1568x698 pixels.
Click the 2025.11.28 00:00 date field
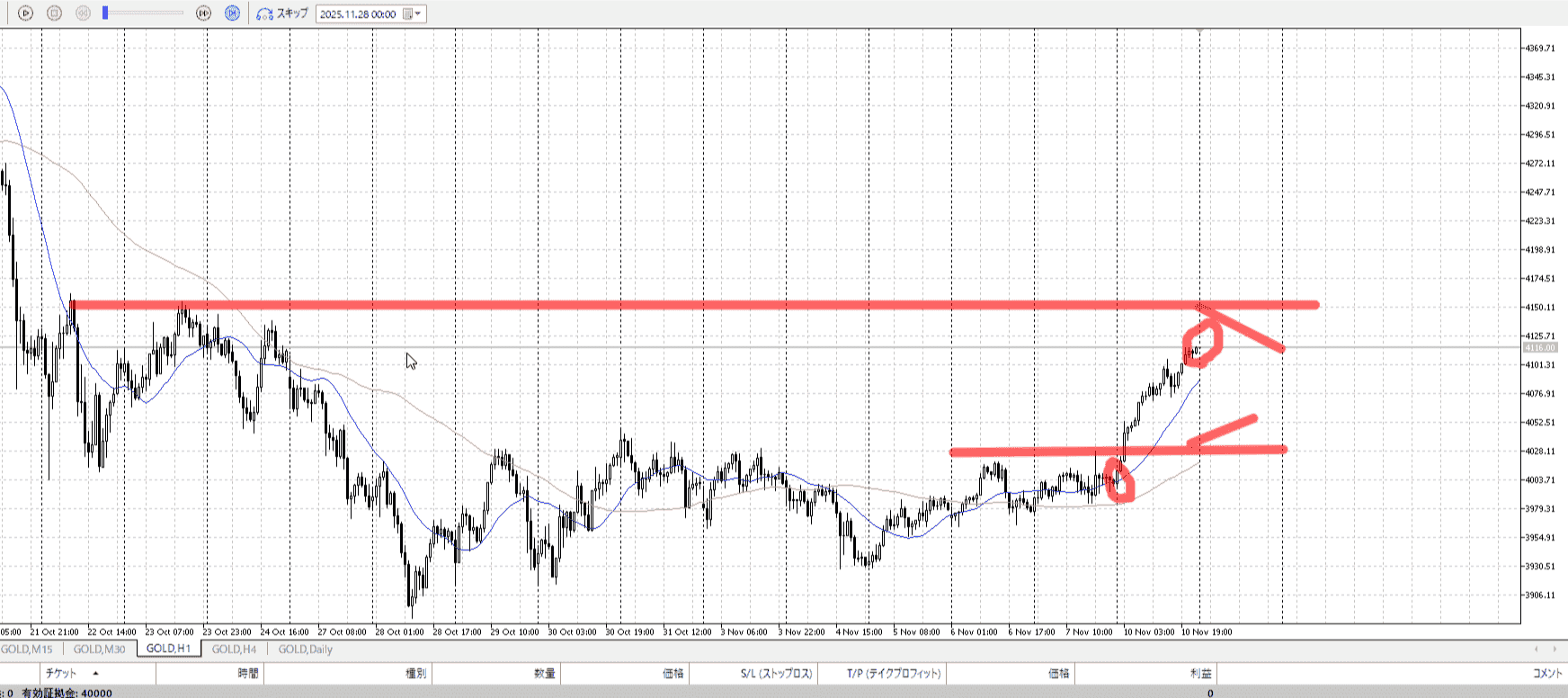point(358,14)
